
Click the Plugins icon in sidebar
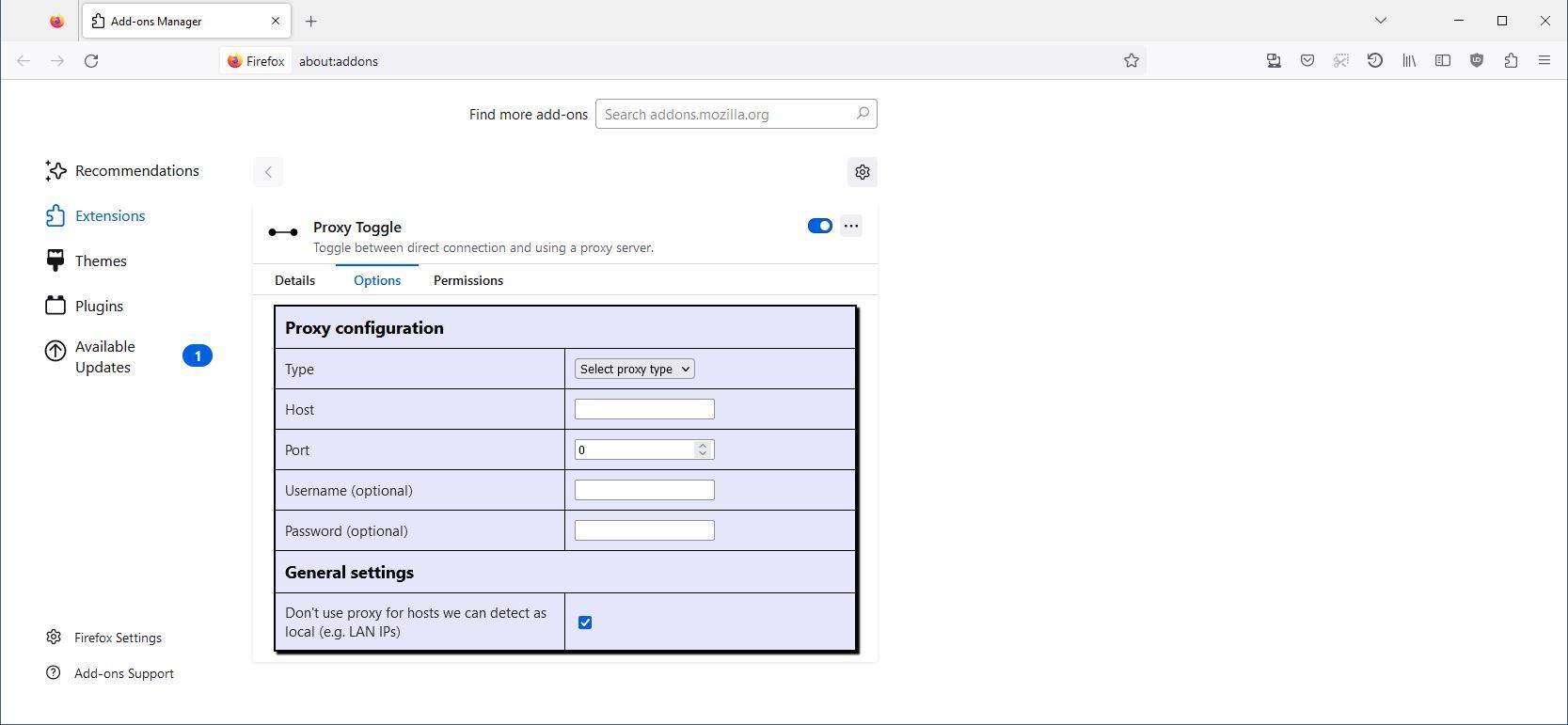[x=55, y=306]
